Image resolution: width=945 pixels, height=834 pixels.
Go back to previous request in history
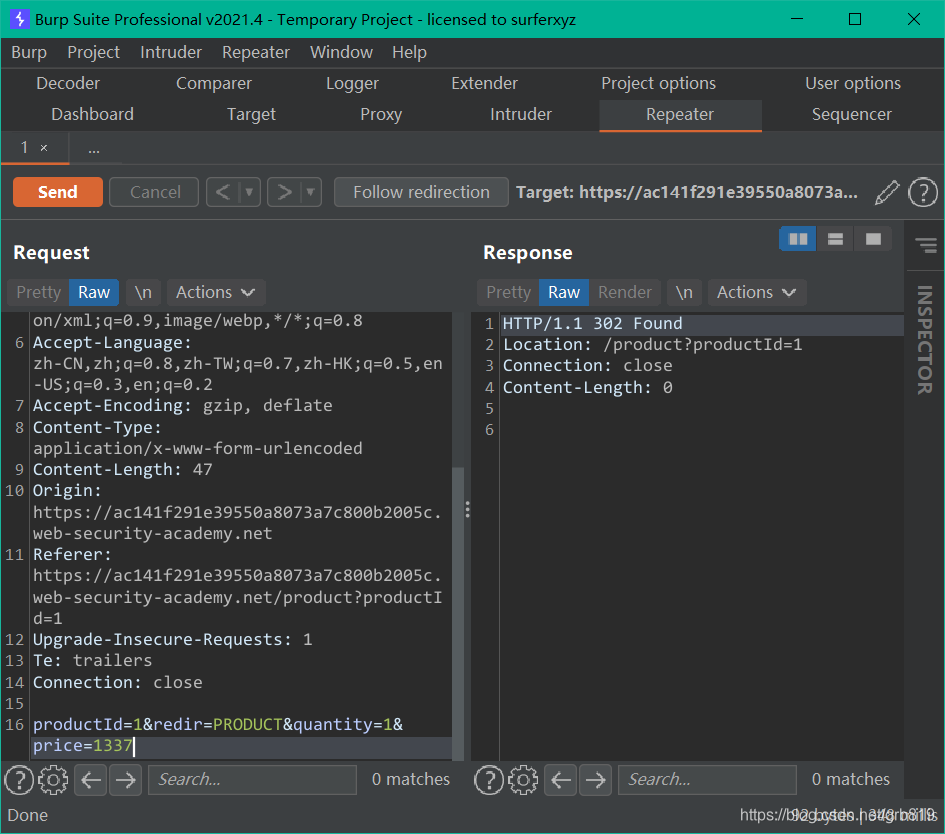[222, 192]
